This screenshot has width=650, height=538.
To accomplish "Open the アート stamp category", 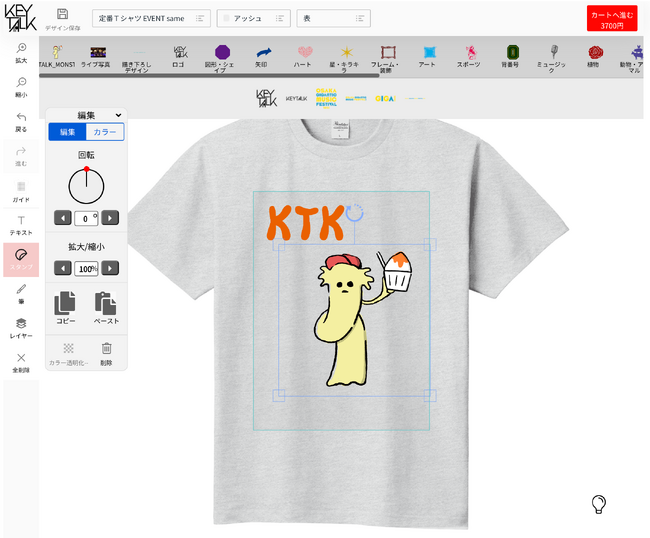I will click(x=429, y=57).
